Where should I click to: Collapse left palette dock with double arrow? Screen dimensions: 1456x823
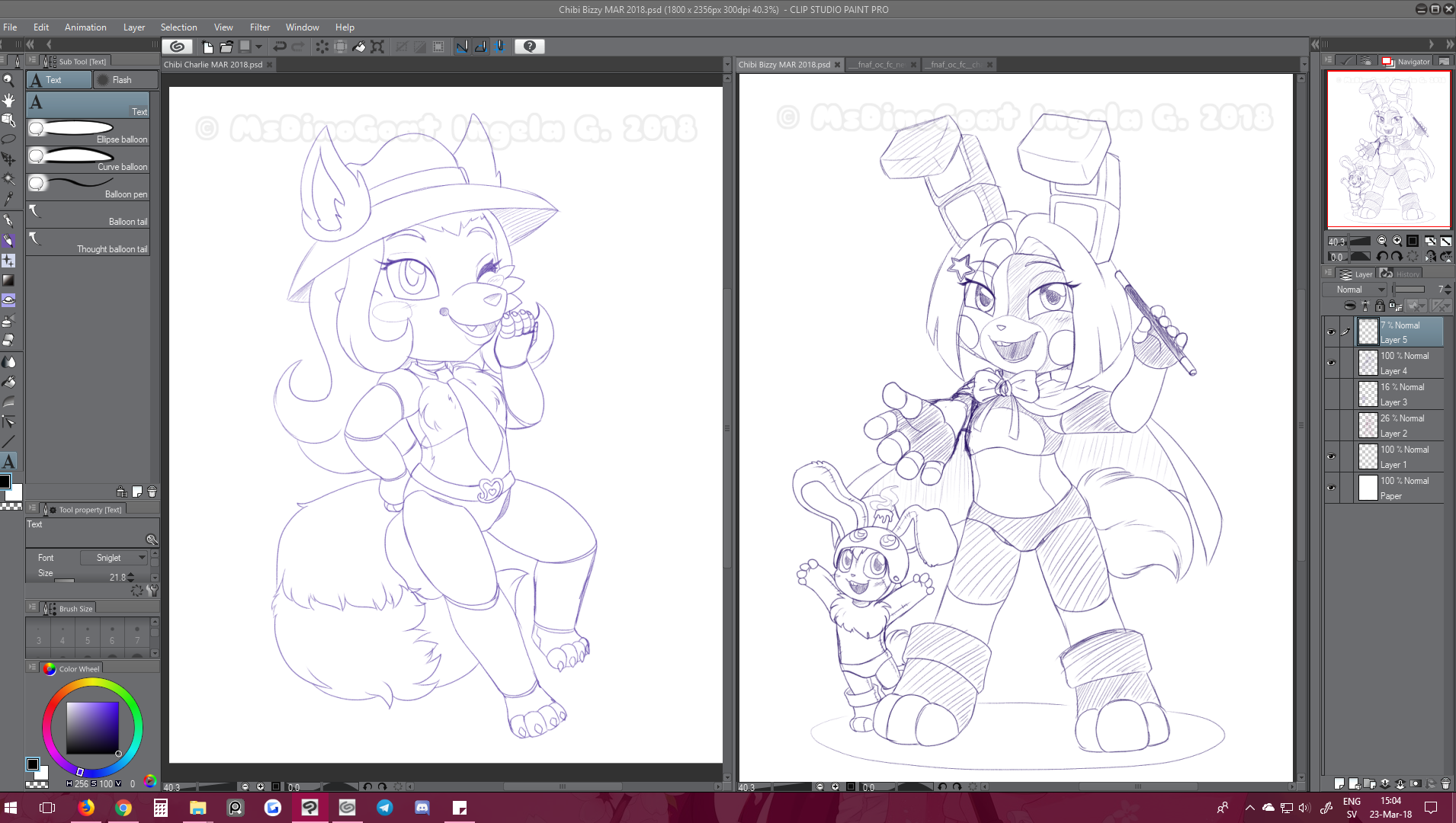pyautogui.click(x=30, y=44)
